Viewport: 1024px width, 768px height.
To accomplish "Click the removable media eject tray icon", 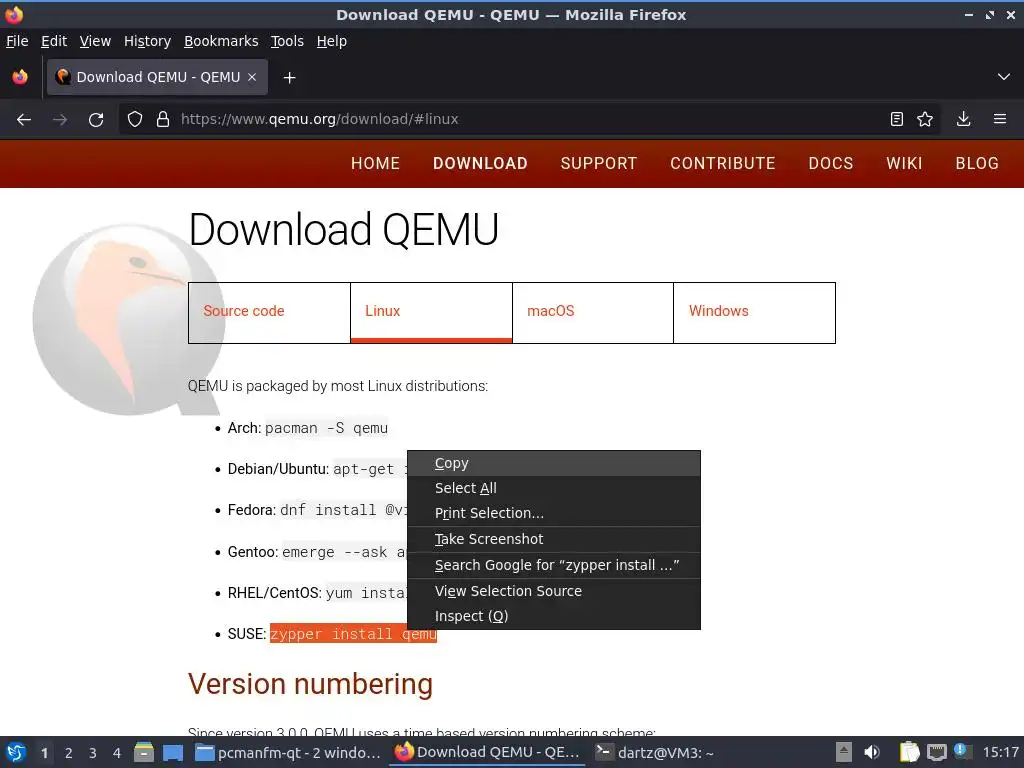I will point(844,752).
